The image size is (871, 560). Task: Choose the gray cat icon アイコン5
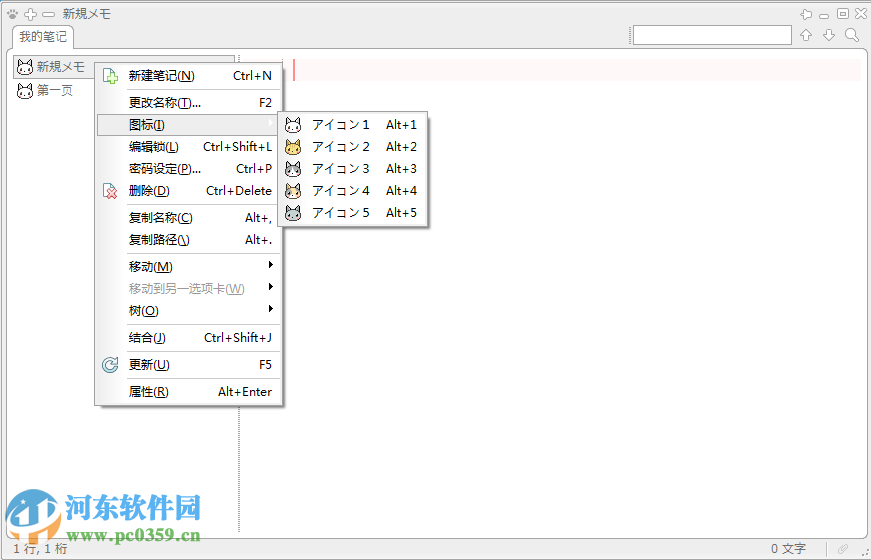[x=293, y=213]
